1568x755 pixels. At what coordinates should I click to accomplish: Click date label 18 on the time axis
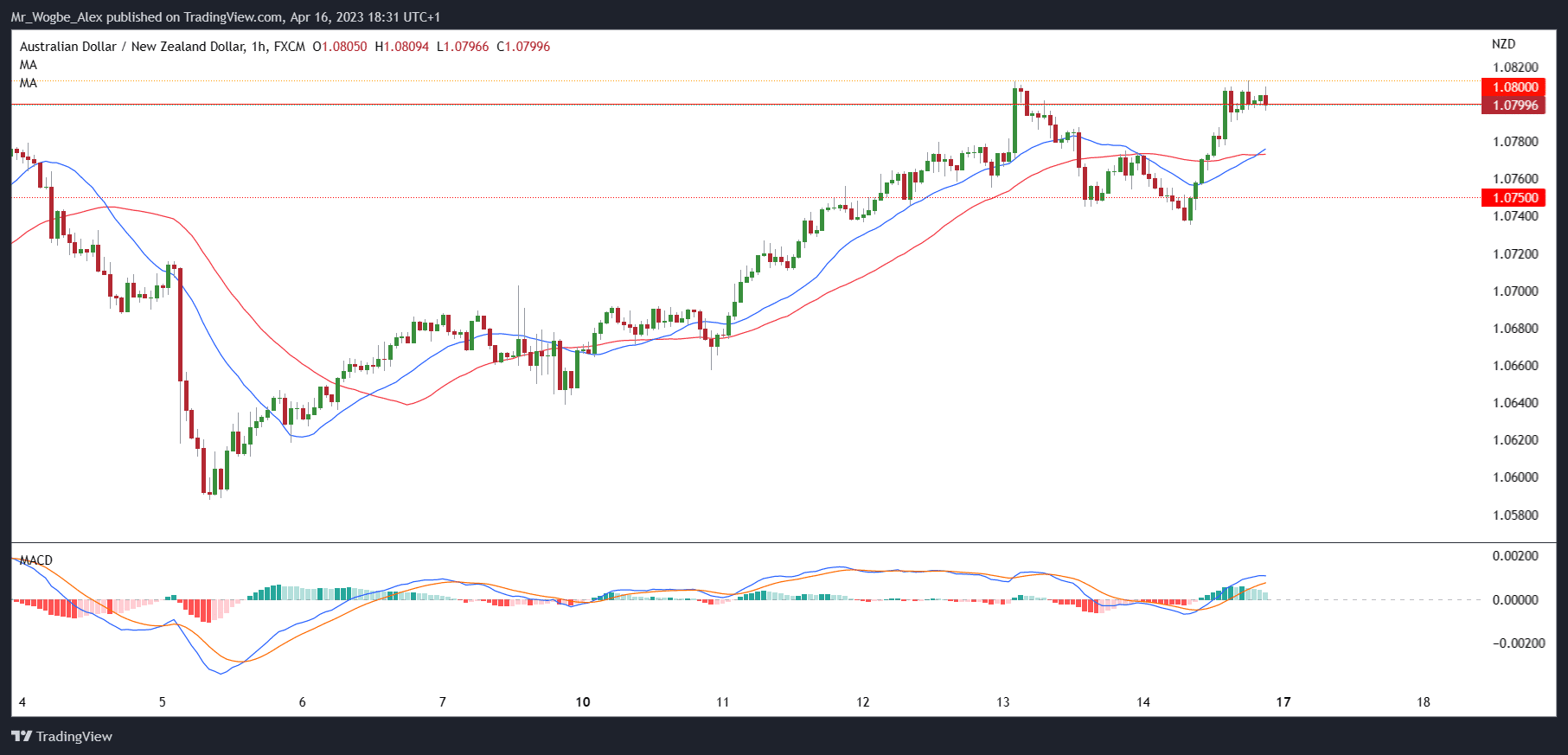[x=1424, y=702]
